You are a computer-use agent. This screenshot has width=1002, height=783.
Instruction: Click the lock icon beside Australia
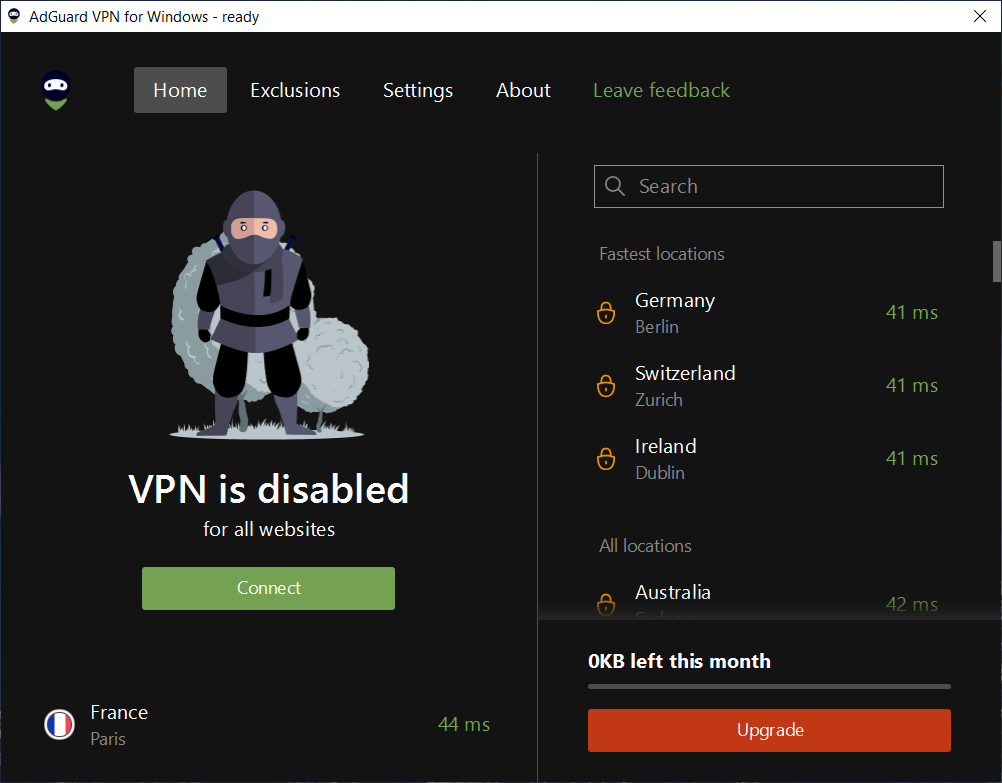coord(606,604)
